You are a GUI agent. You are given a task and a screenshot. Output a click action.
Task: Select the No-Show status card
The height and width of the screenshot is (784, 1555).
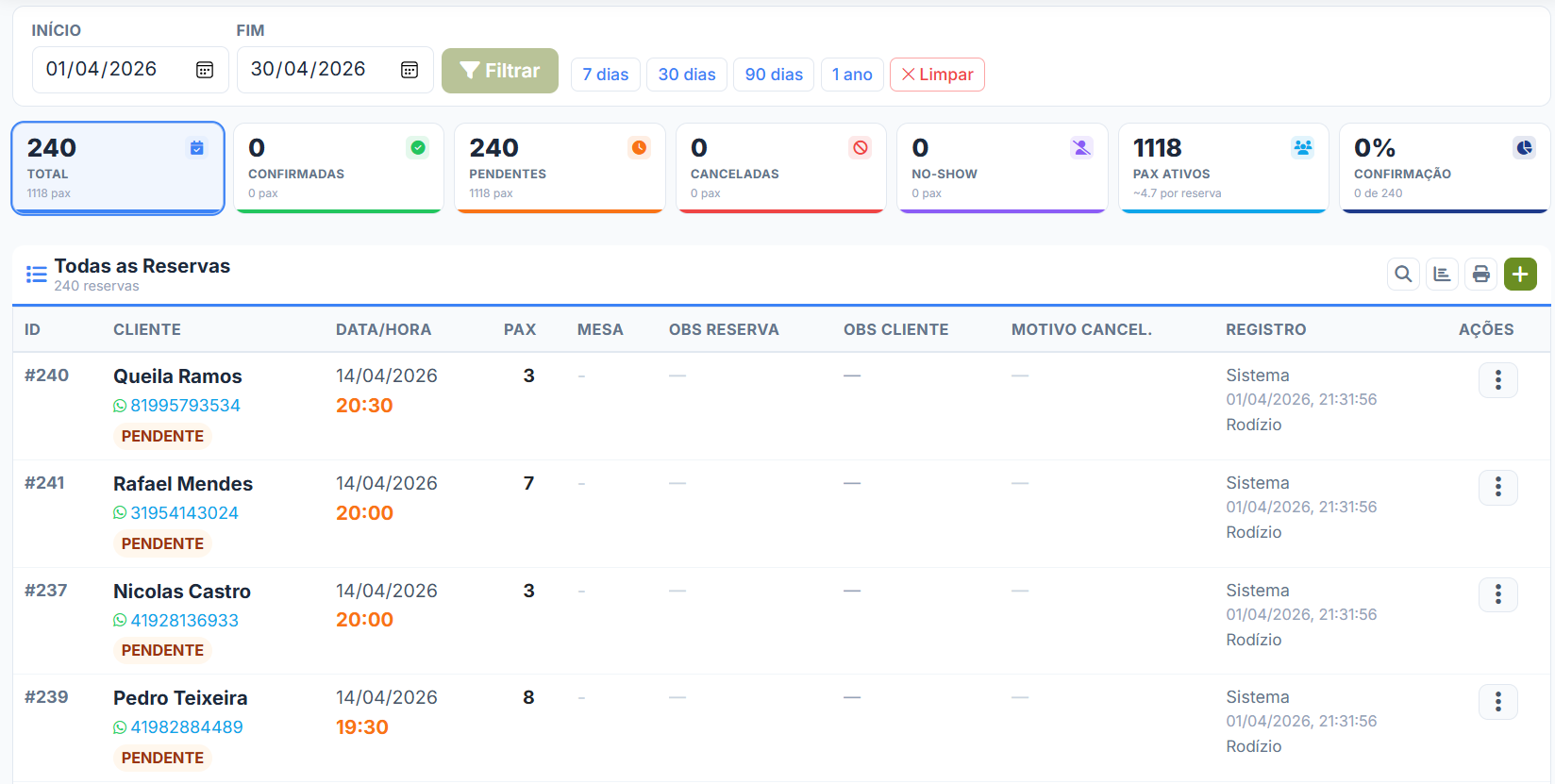1001,168
